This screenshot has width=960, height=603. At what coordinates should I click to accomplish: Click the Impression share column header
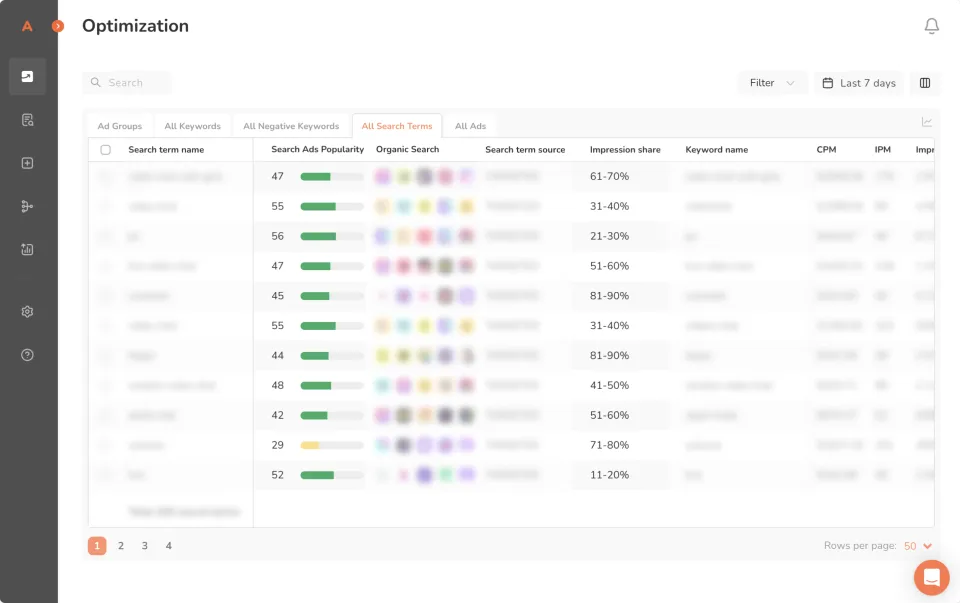click(x=625, y=149)
